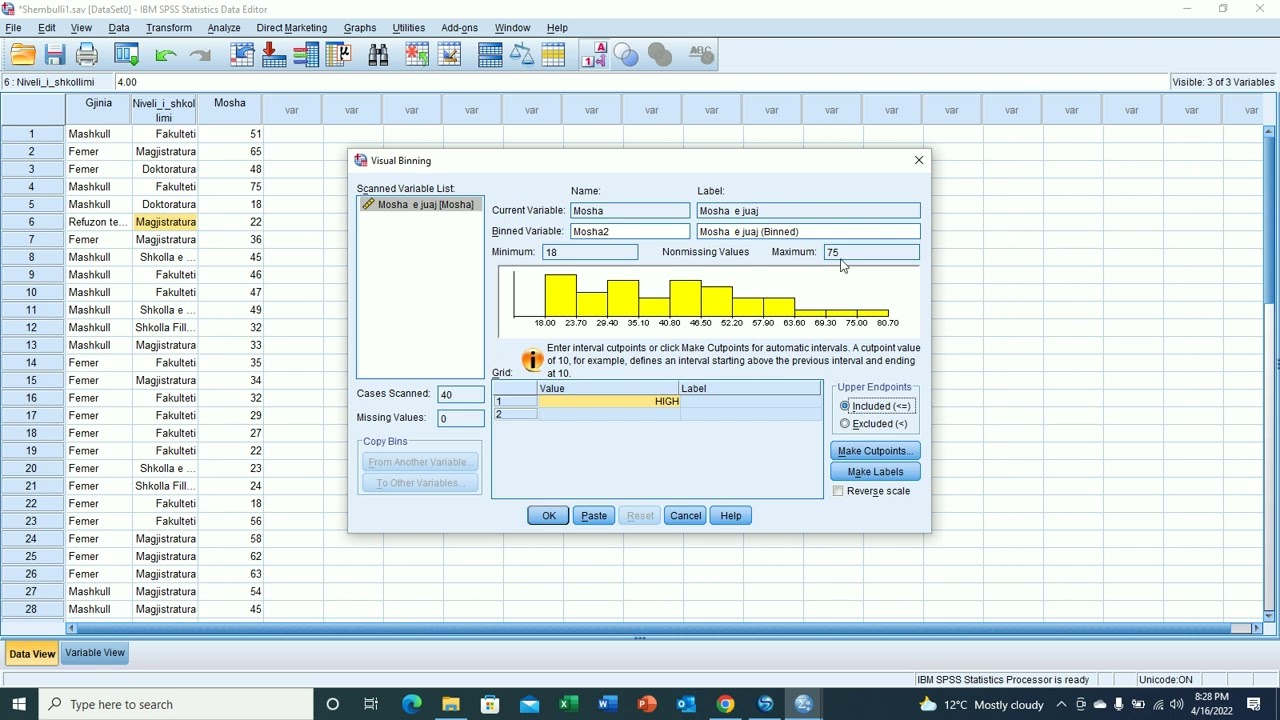
Task: Select the Excluded (<) upper endpoint option
Action: (x=874, y=424)
